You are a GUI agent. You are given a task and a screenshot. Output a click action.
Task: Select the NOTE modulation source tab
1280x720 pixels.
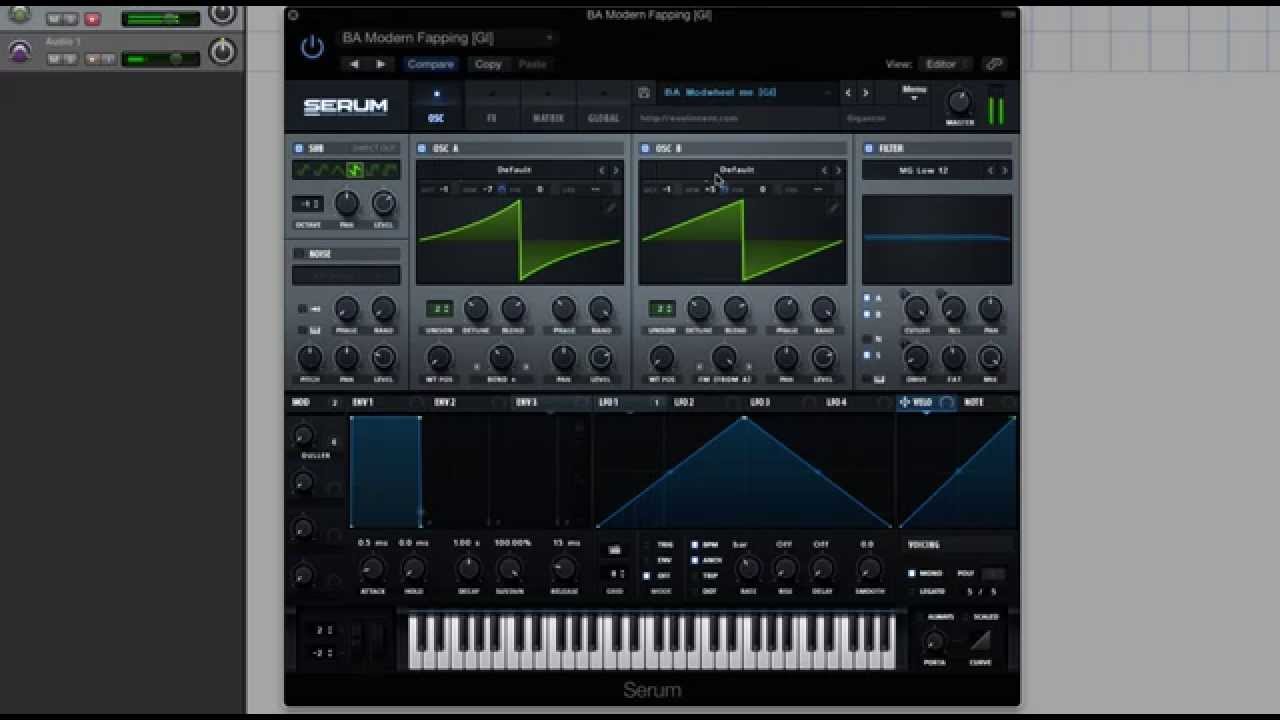pos(974,402)
